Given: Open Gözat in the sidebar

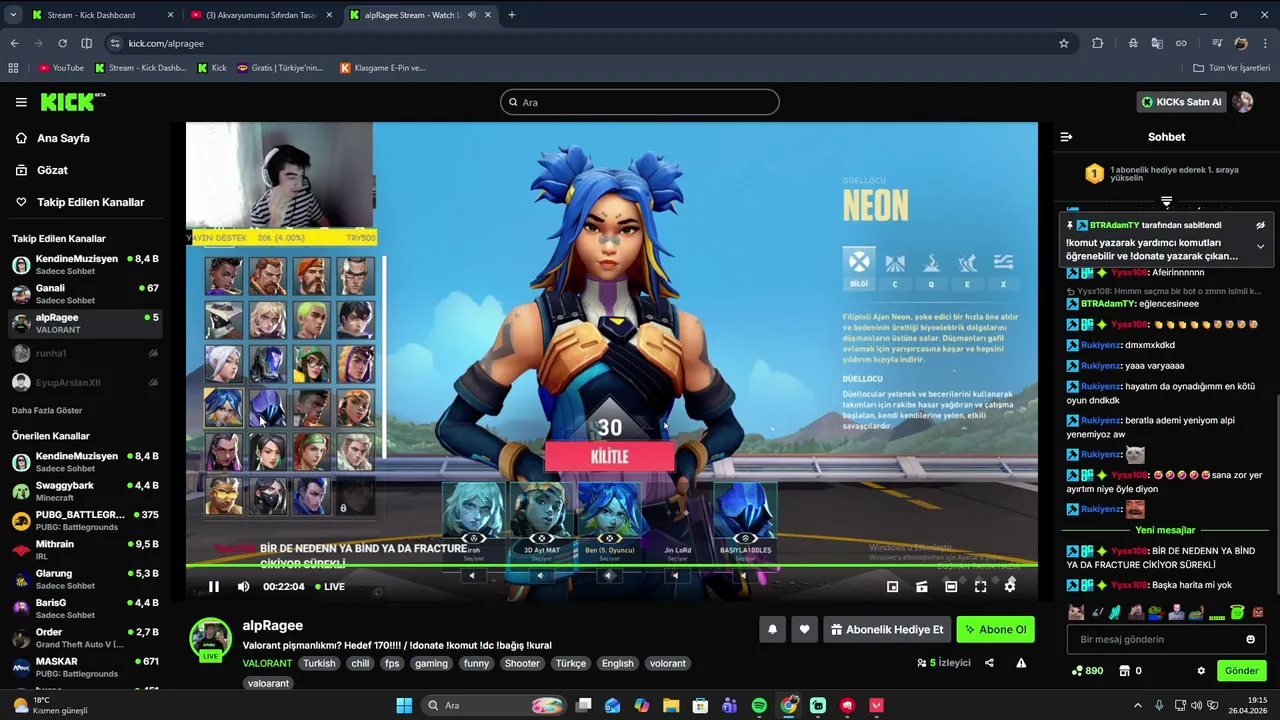Looking at the screenshot, I should pos(52,170).
